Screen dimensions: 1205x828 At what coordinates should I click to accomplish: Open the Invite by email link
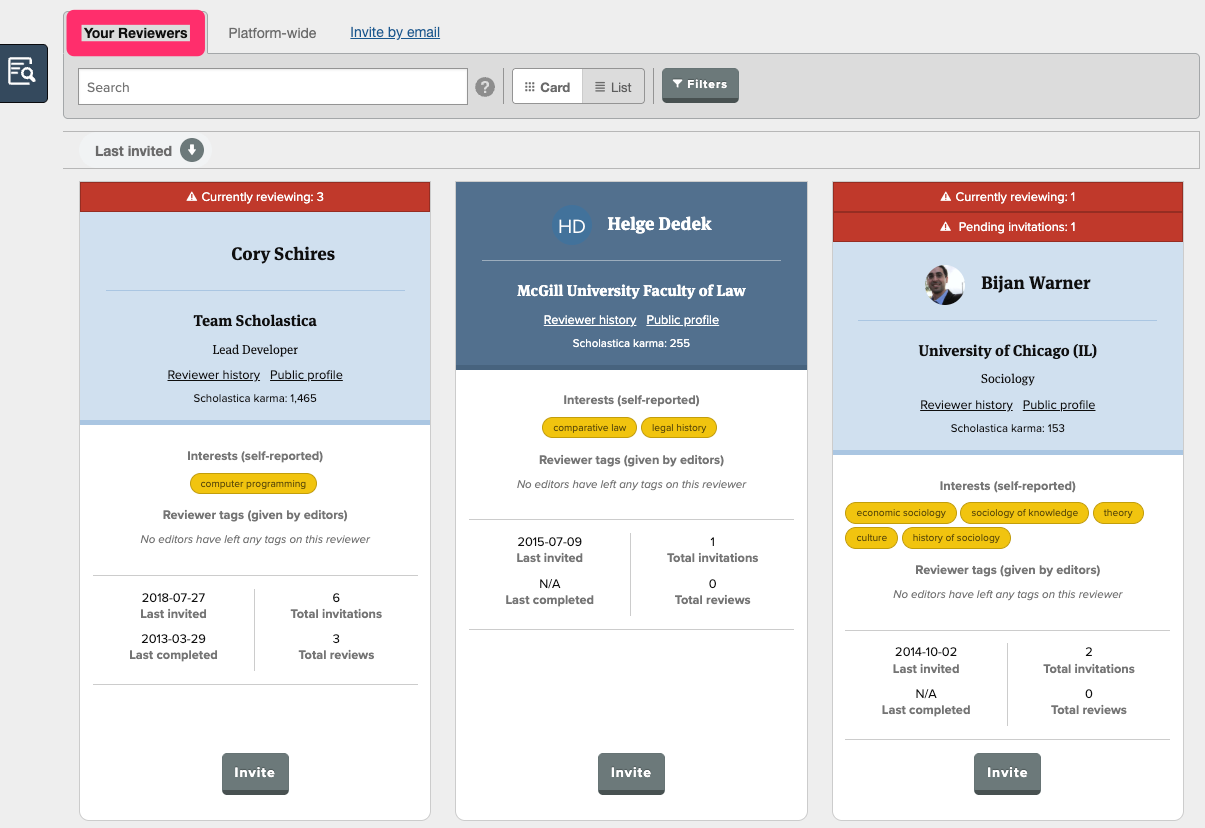point(395,32)
